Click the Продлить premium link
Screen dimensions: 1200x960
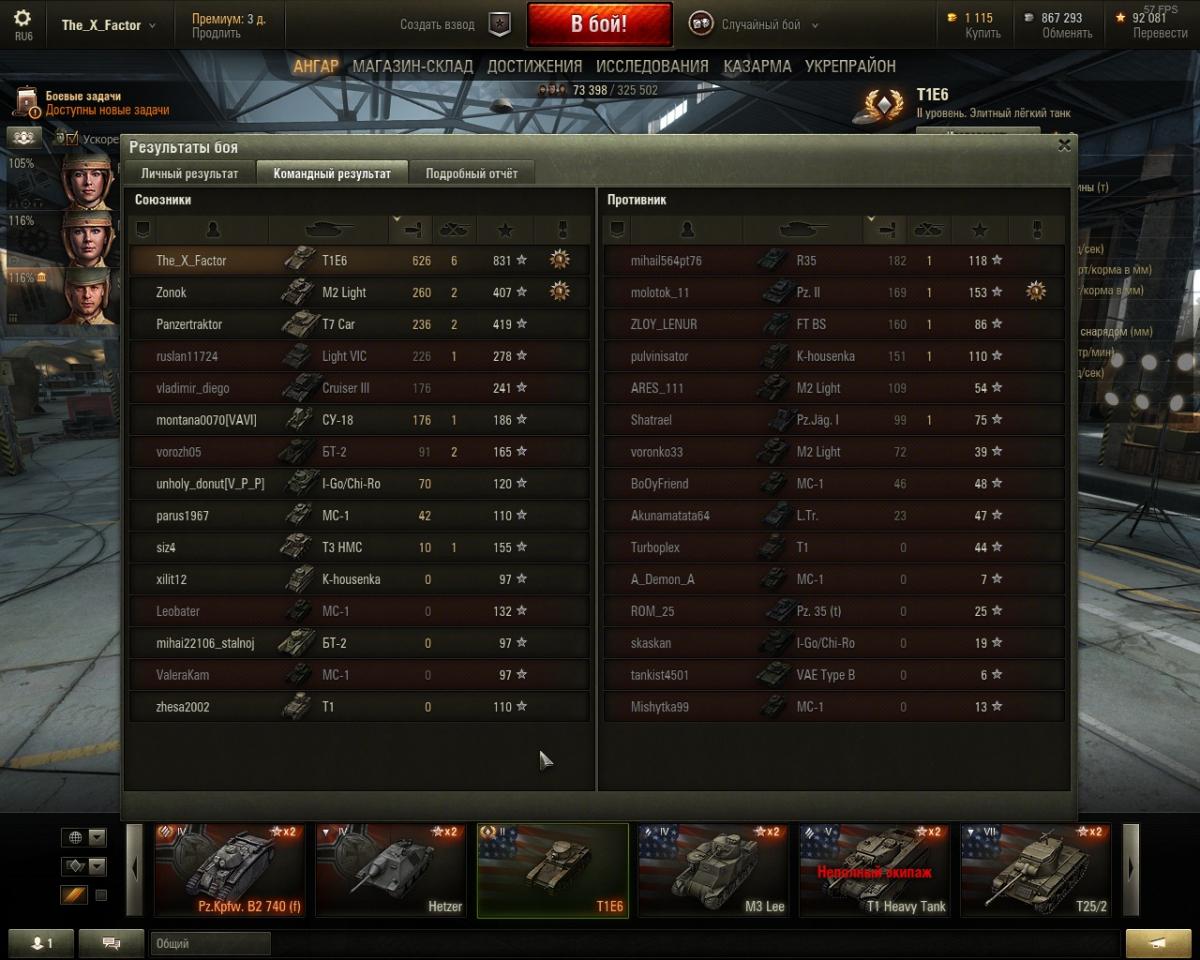pos(216,33)
